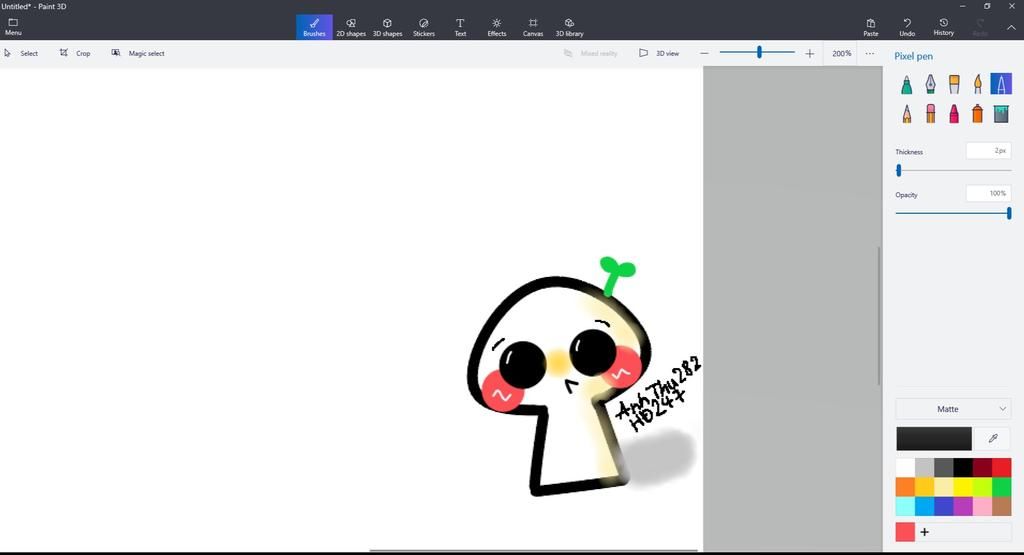Select the Calligraphy pen brush
Image resolution: width=1024 pixels, height=555 pixels.
[x=930, y=84]
